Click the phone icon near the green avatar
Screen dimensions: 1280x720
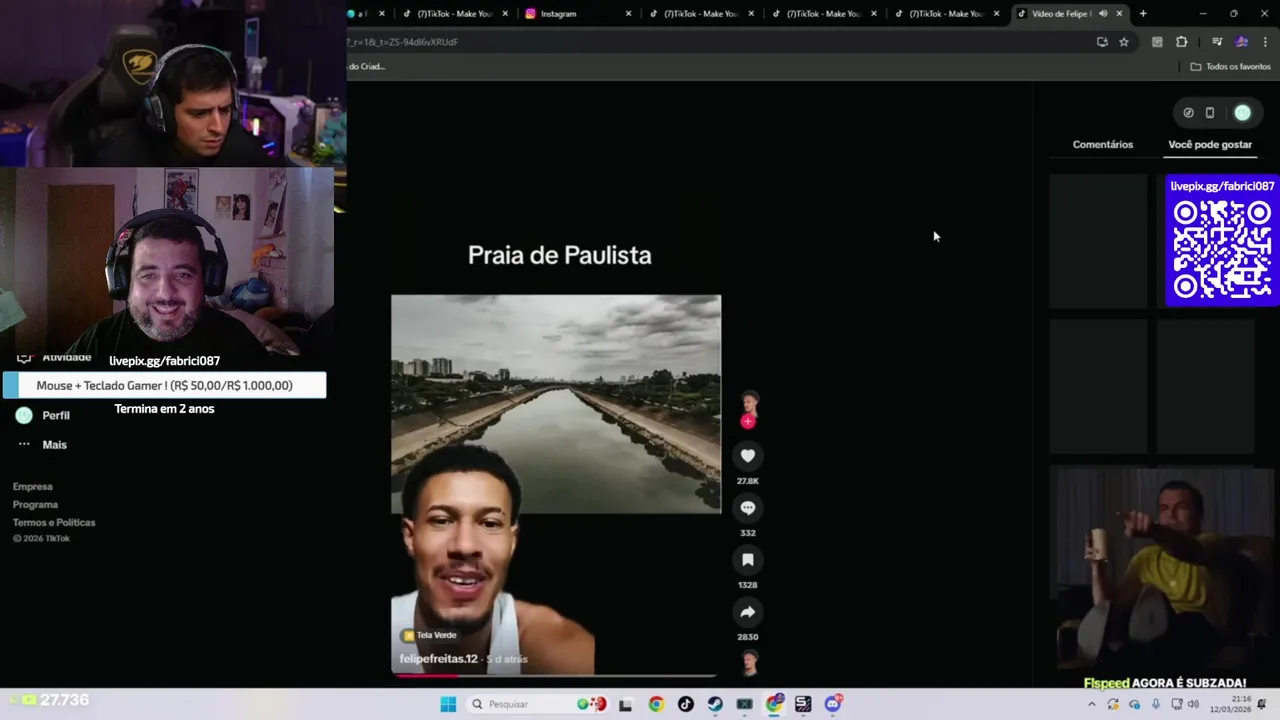(x=1210, y=113)
